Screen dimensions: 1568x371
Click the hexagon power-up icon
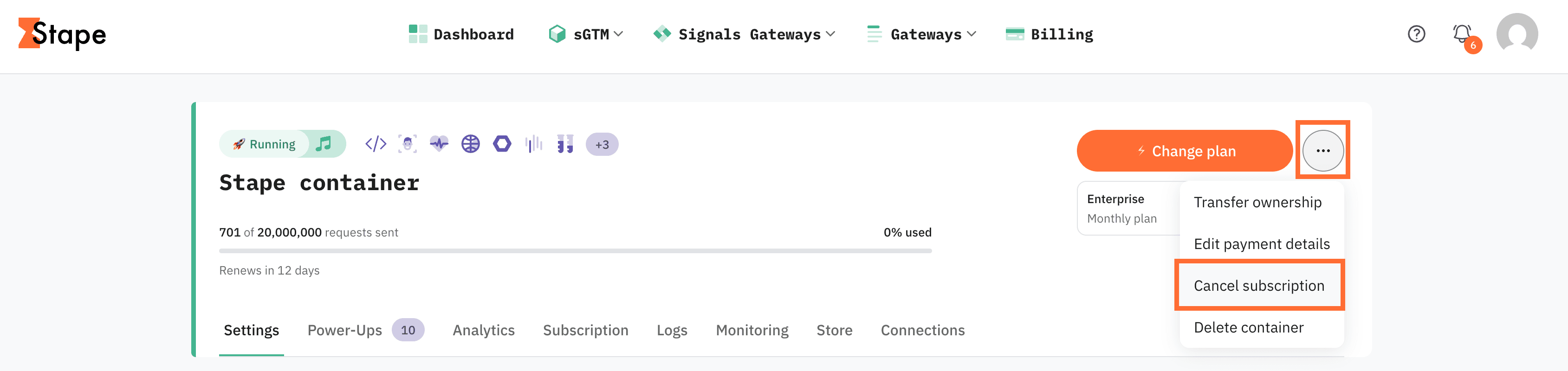(502, 144)
